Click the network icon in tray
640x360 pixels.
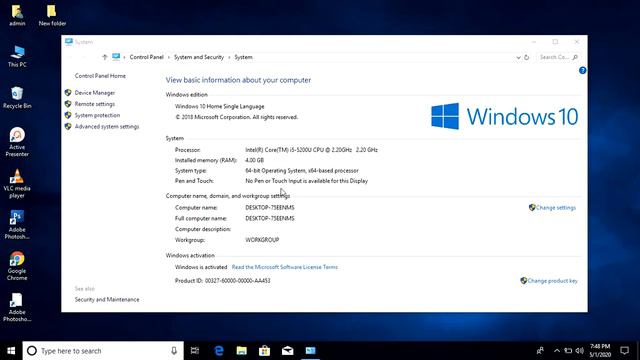click(568, 351)
